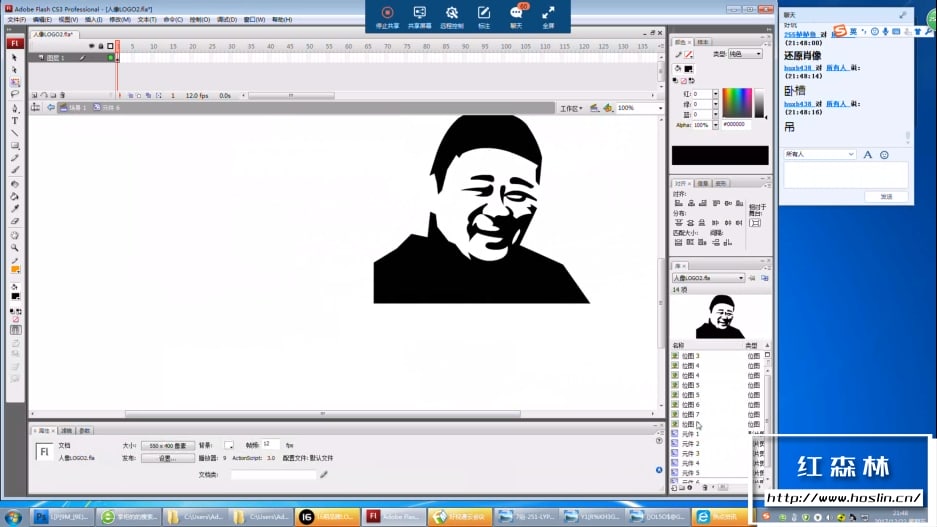Select the Paint Bucket tool
Viewport: 937px width, 527px height.
[x=15, y=197]
